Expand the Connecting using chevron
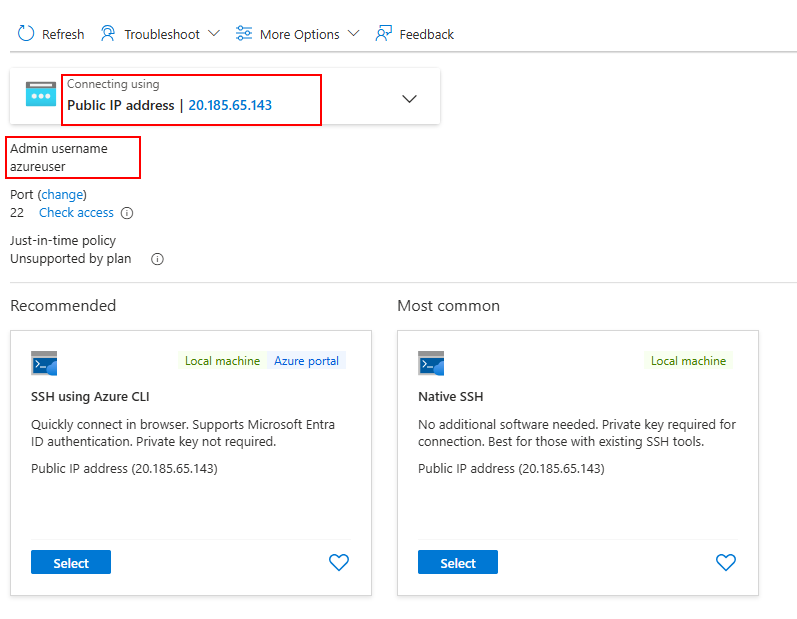This screenshot has height=619, width=797. point(409,99)
